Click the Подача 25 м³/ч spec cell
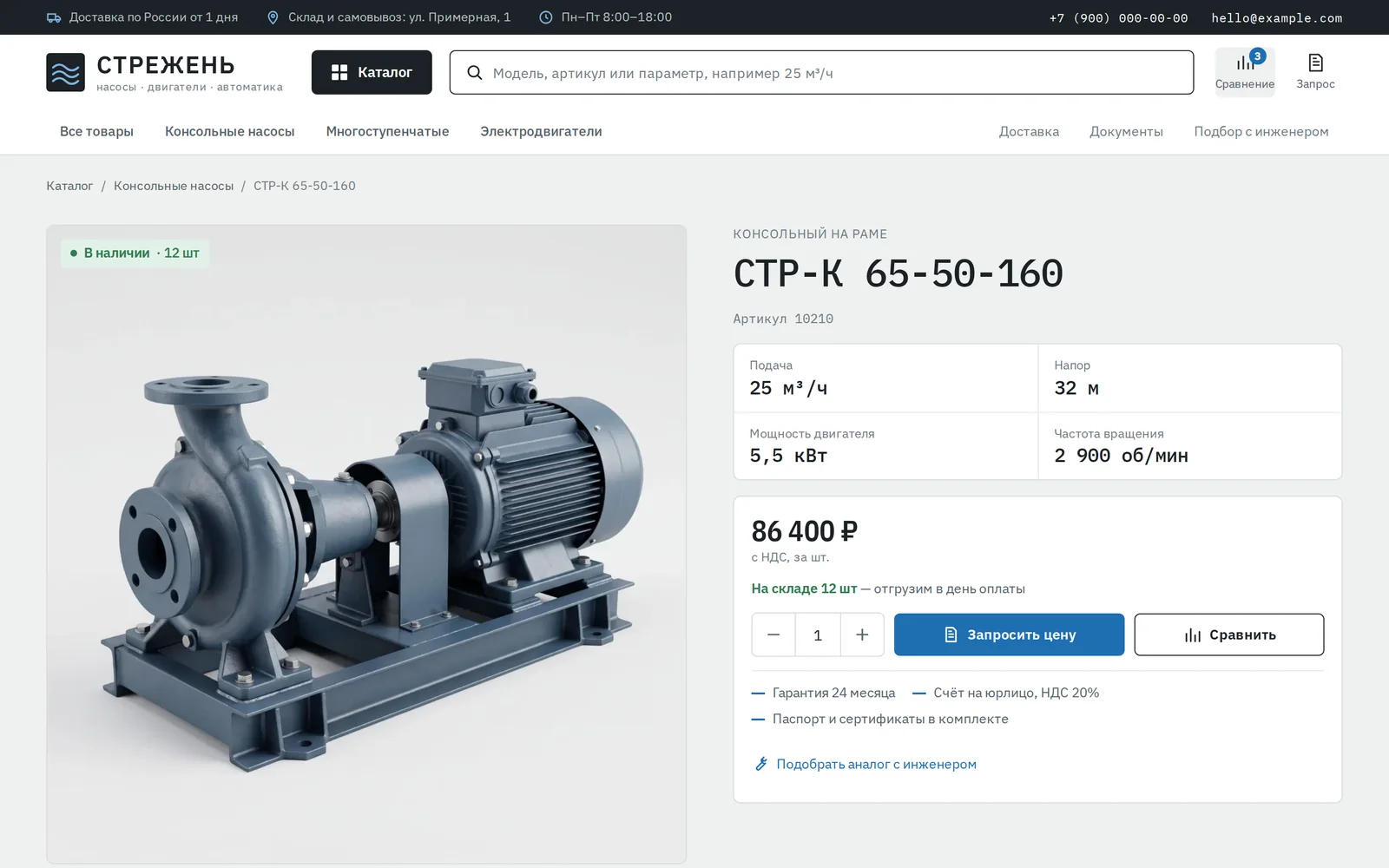The width and height of the screenshot is (1389, 868). [x=885, y=378]
